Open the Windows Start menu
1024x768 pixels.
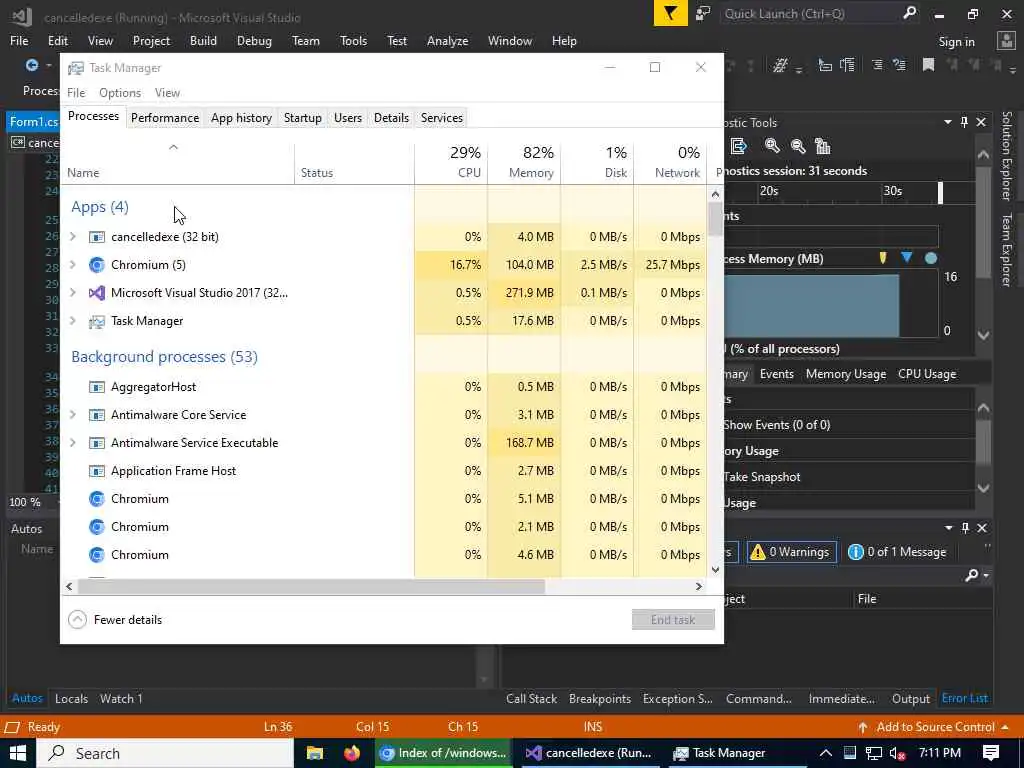pos(18,753)
